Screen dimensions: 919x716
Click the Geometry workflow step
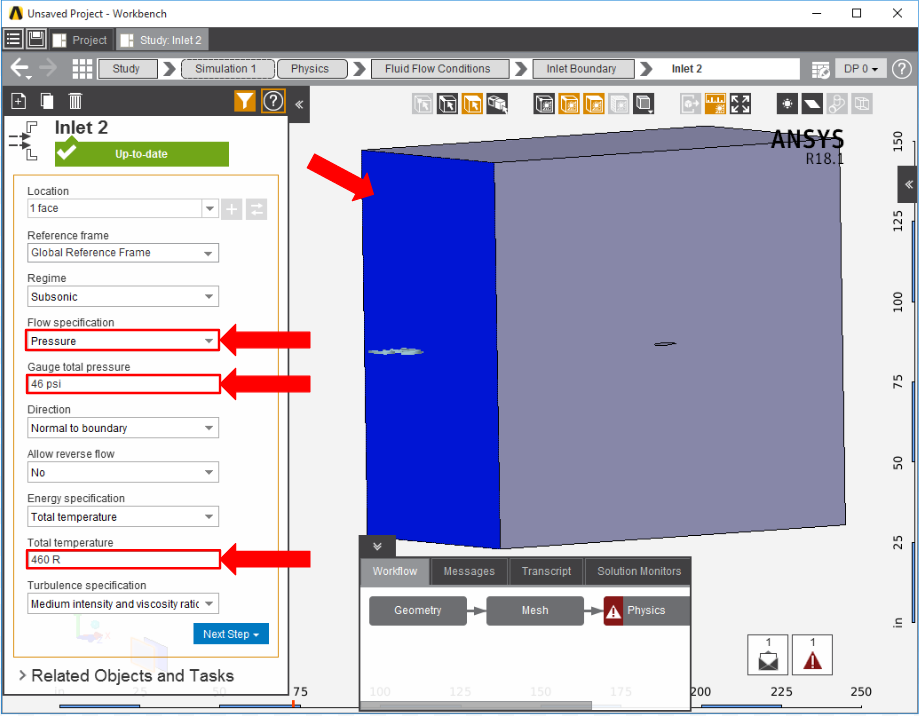click(x=418, y=611)
